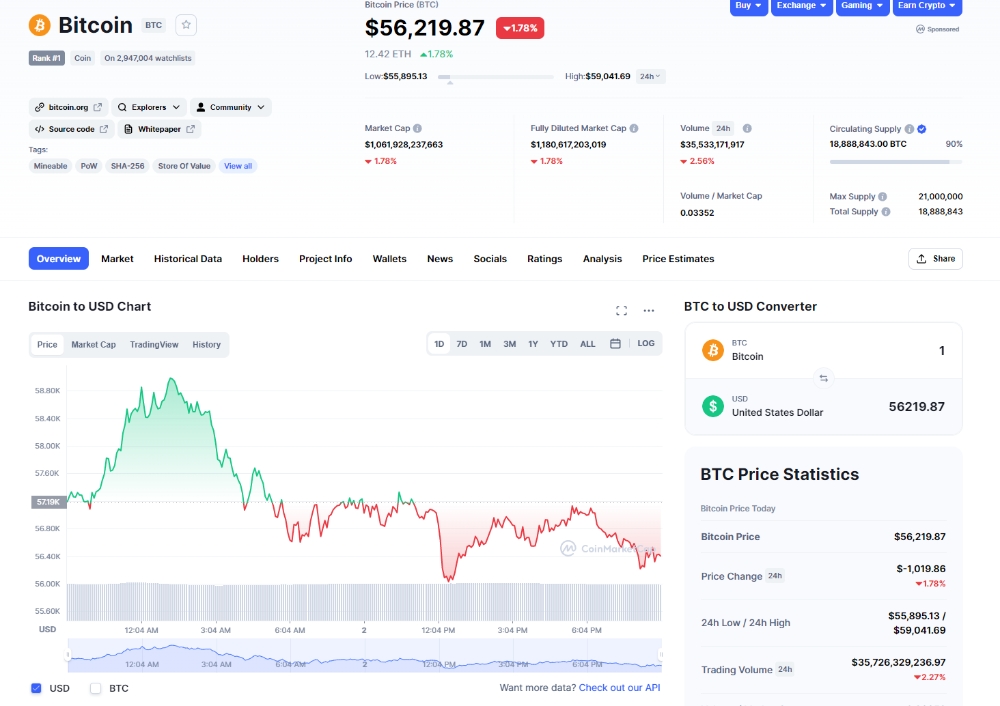Open the bitcoin.org website link
Image resolution: width=1000 pixels, height=706 pixels.
pyautogui.click(x=68, y=107)
